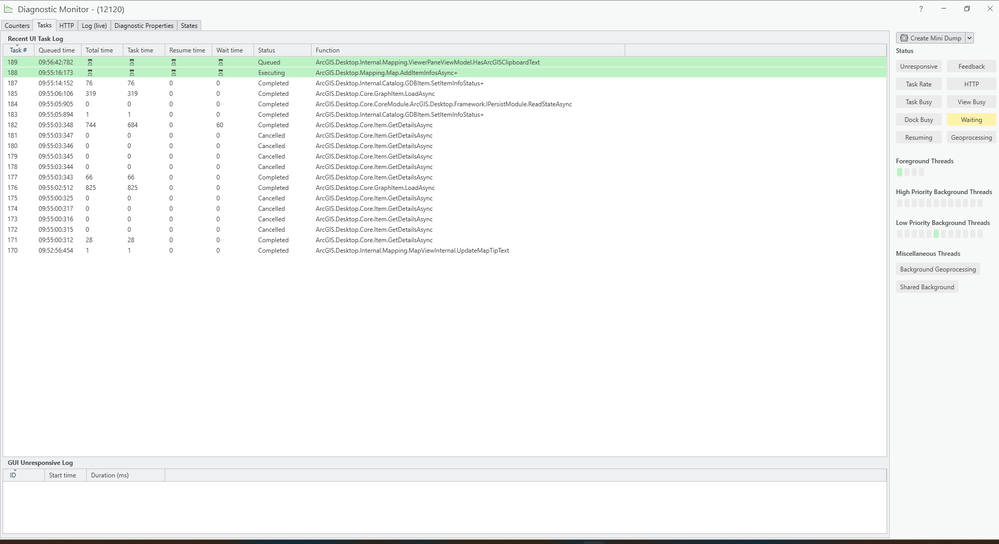Click the active green Foreground Threads indicator
The image size is (999, 544).
(900, 172)
